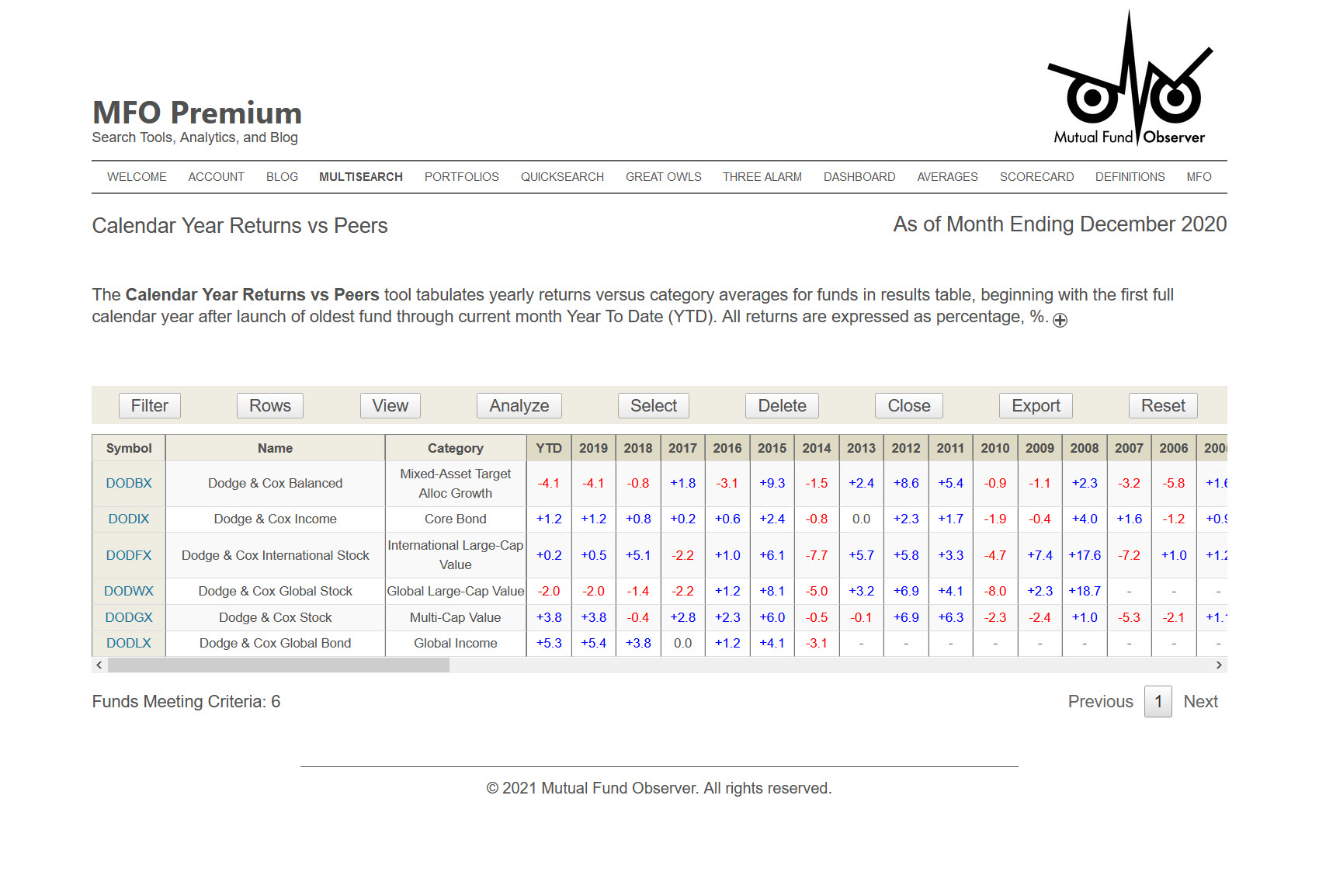Select the Dodge & Cox Global Bond cell
1319x896 pixels.
point(276,643)
